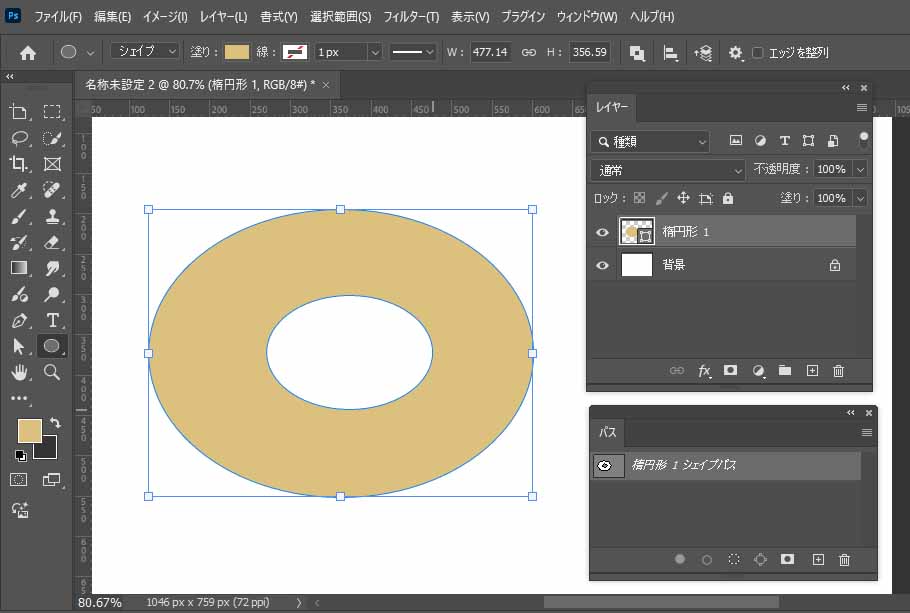Screen dimensions: 910x613
Task: Select the Zoom tool
Action: [x=52, y=372]
